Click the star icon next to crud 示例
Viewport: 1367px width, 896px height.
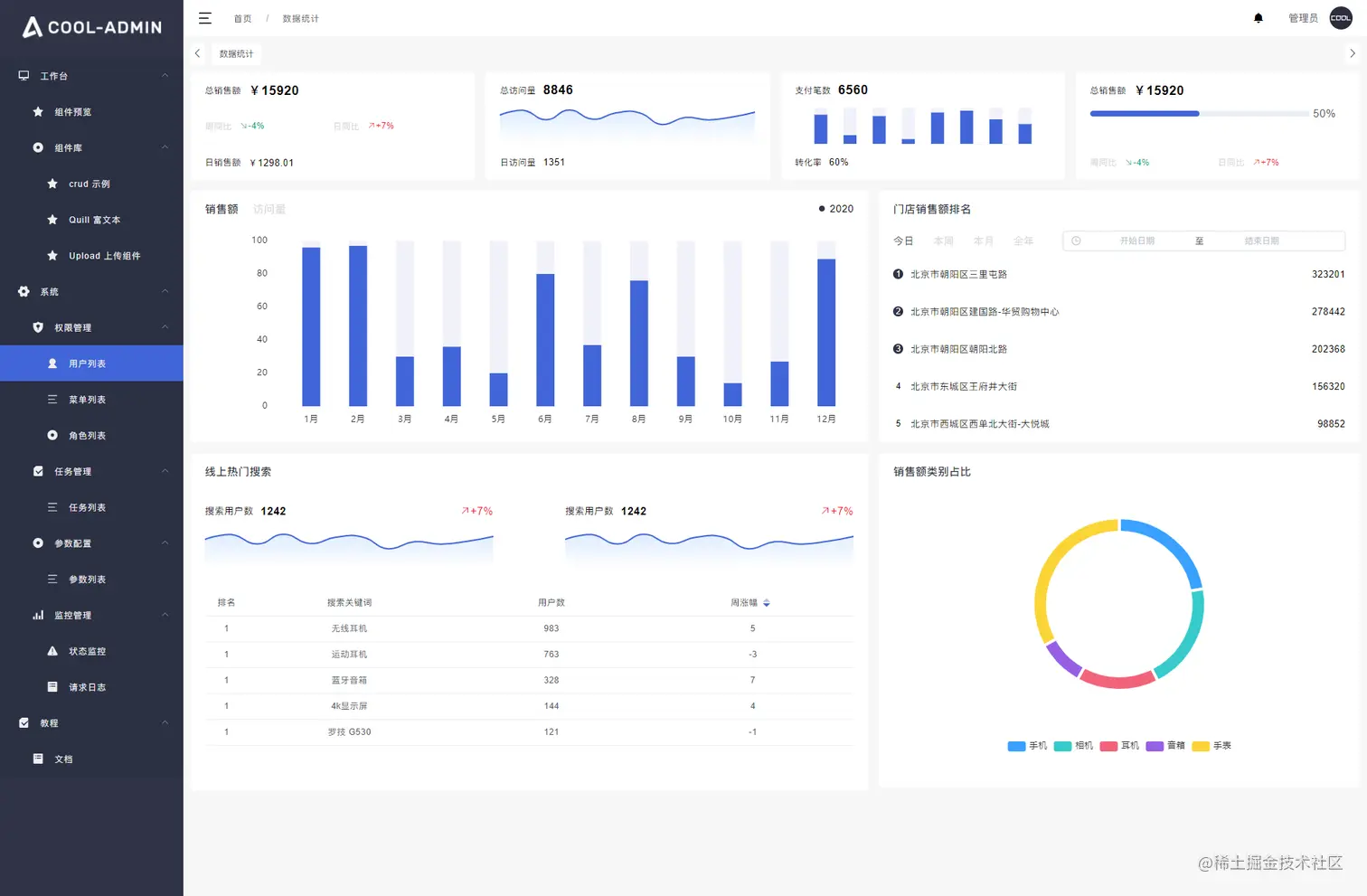pyautogui.click(x=52, y=184)
